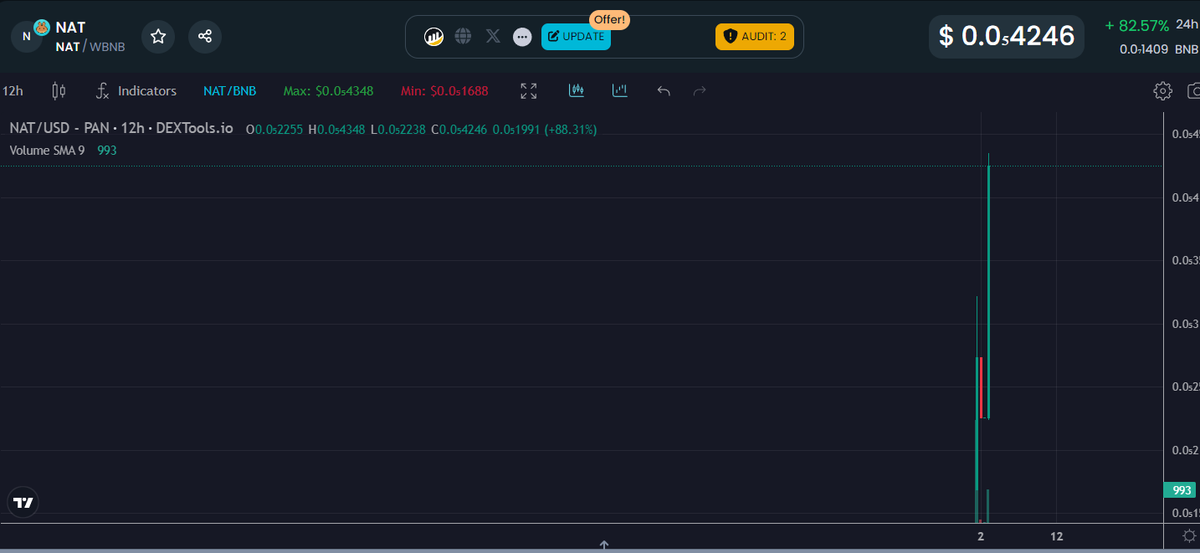Undo the last chart action
The image size is (1200, 553).
click(663, 91)
